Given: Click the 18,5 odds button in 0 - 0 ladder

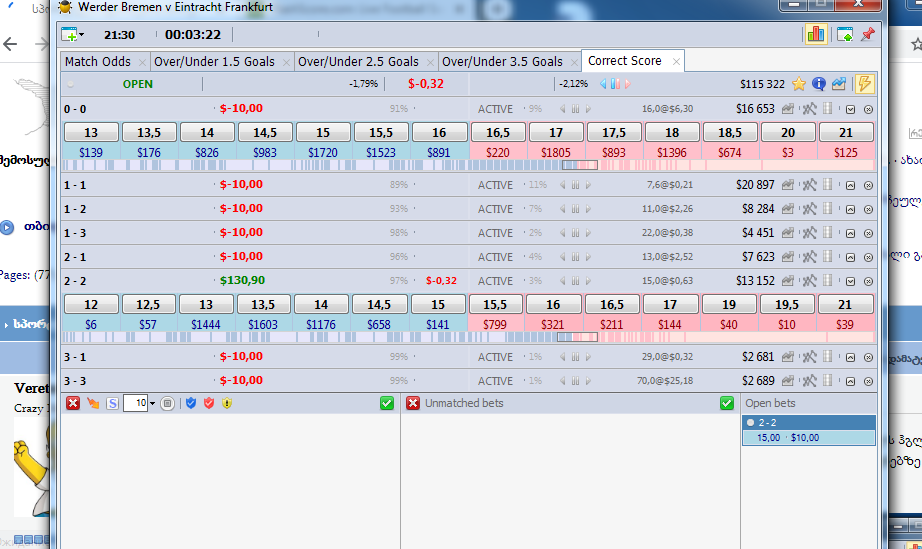Looking at the screenshot, I should pyautogui.click(x=730, y=132).
